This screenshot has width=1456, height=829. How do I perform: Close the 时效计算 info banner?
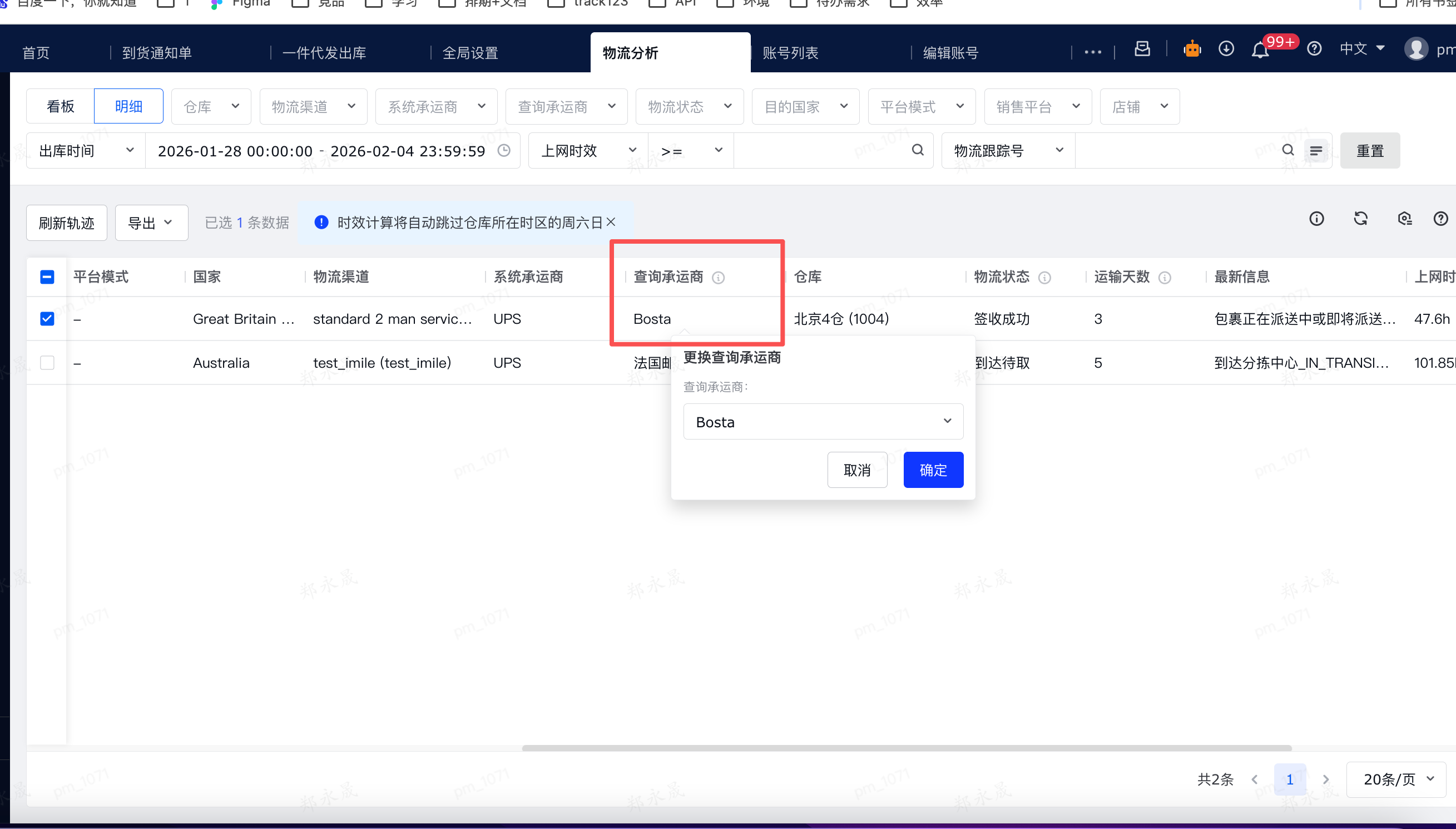(611, 222)
